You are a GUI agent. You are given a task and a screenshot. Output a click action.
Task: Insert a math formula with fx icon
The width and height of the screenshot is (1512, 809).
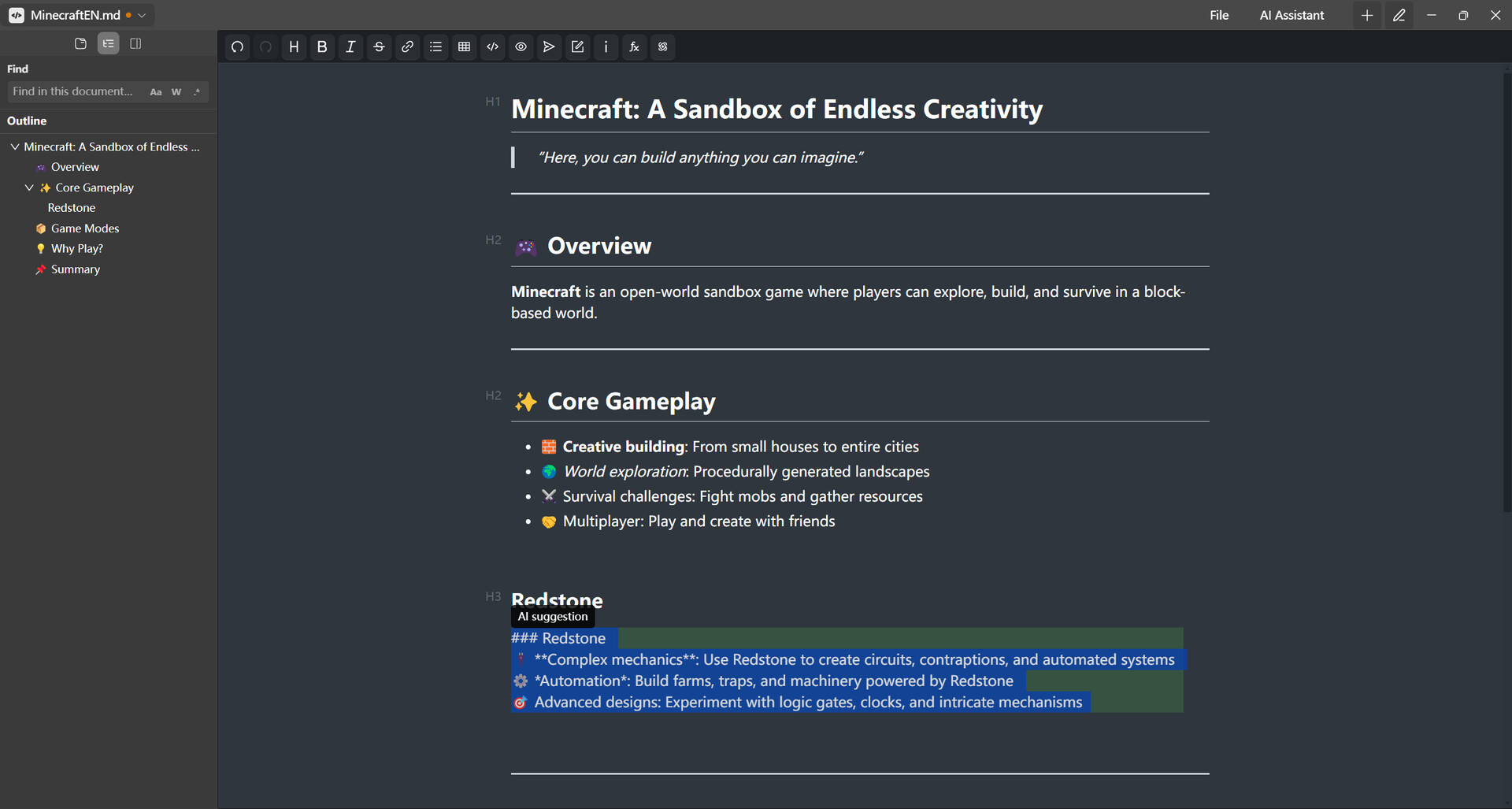(634, 46)
